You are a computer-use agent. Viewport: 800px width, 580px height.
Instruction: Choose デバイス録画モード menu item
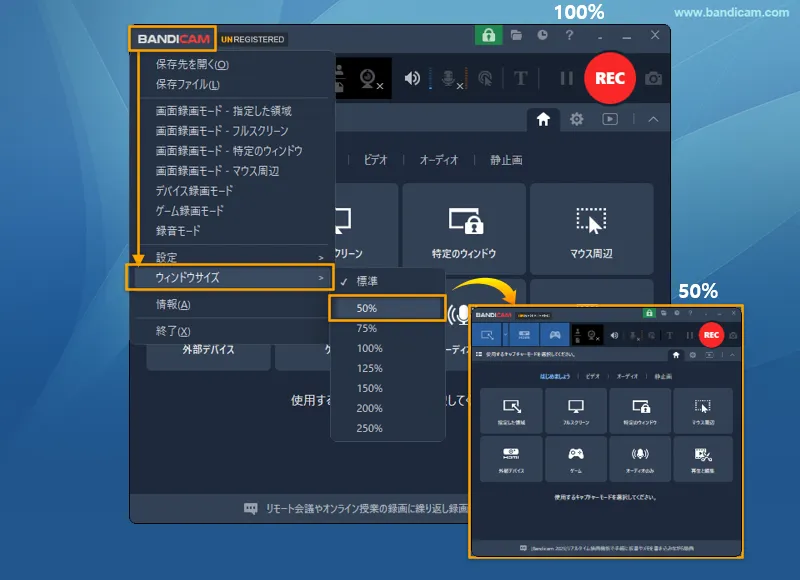194,191
